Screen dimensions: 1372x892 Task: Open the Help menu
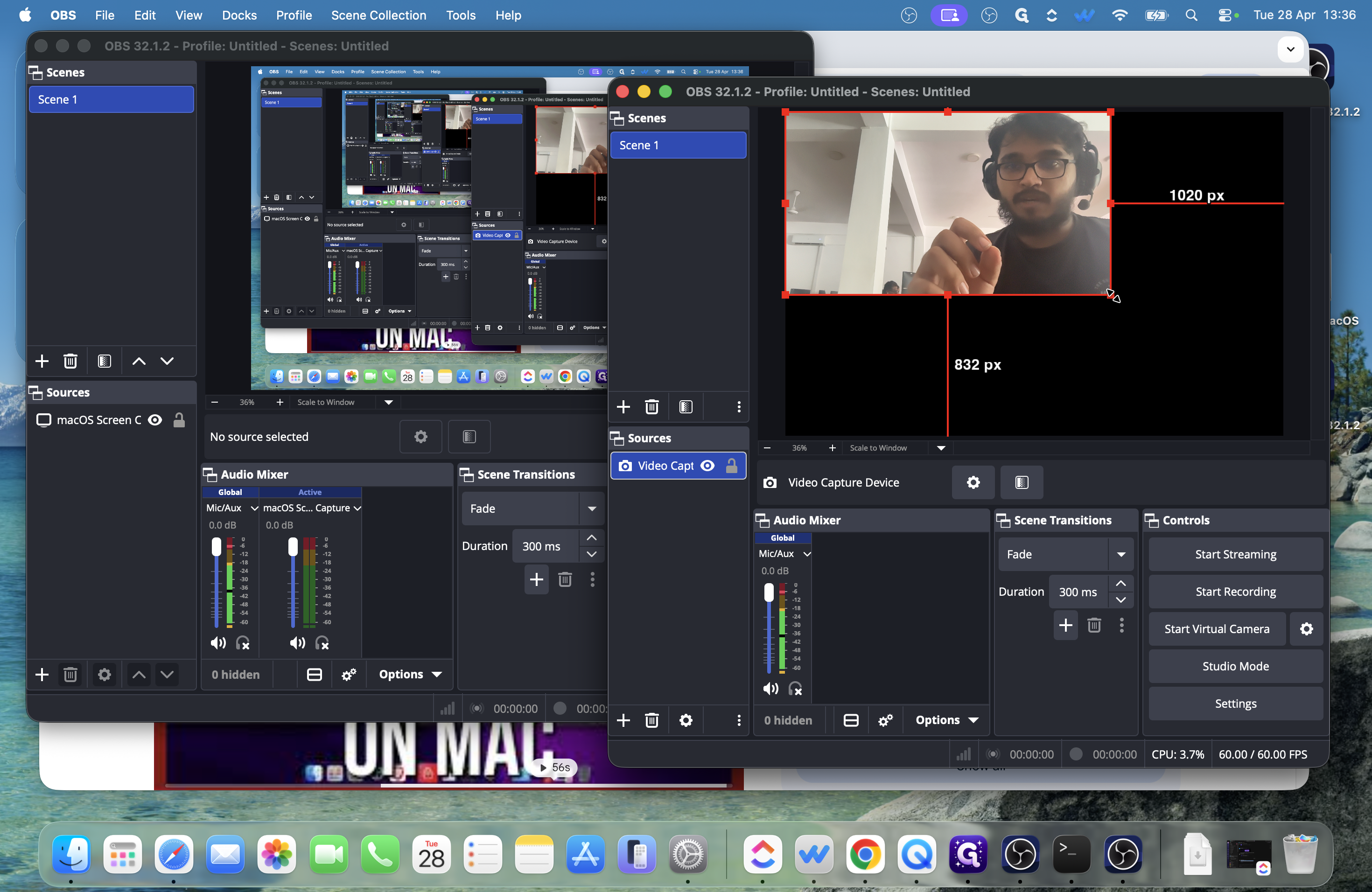tap(508, 15)
